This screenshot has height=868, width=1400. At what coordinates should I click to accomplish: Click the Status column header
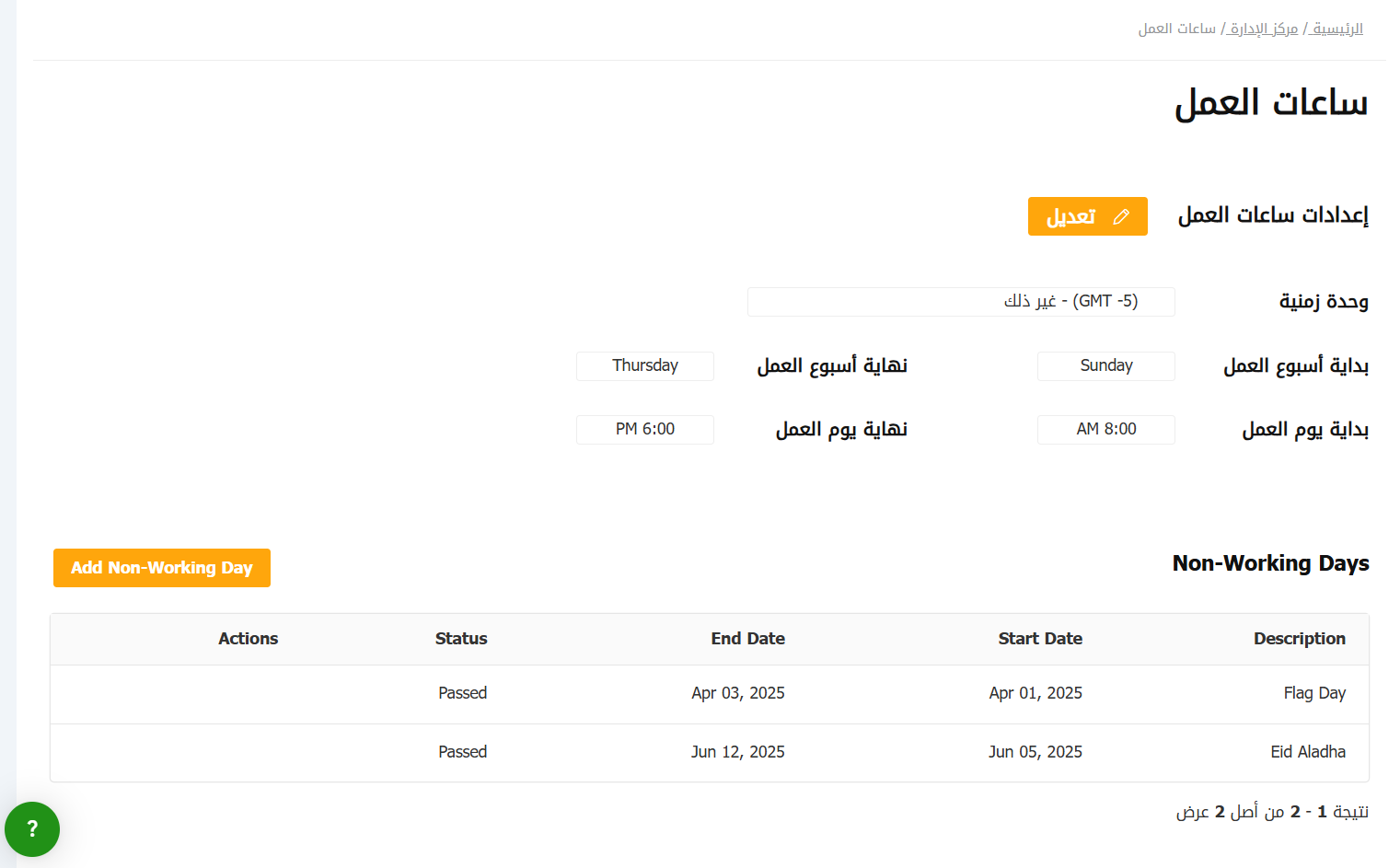(461, 639)
